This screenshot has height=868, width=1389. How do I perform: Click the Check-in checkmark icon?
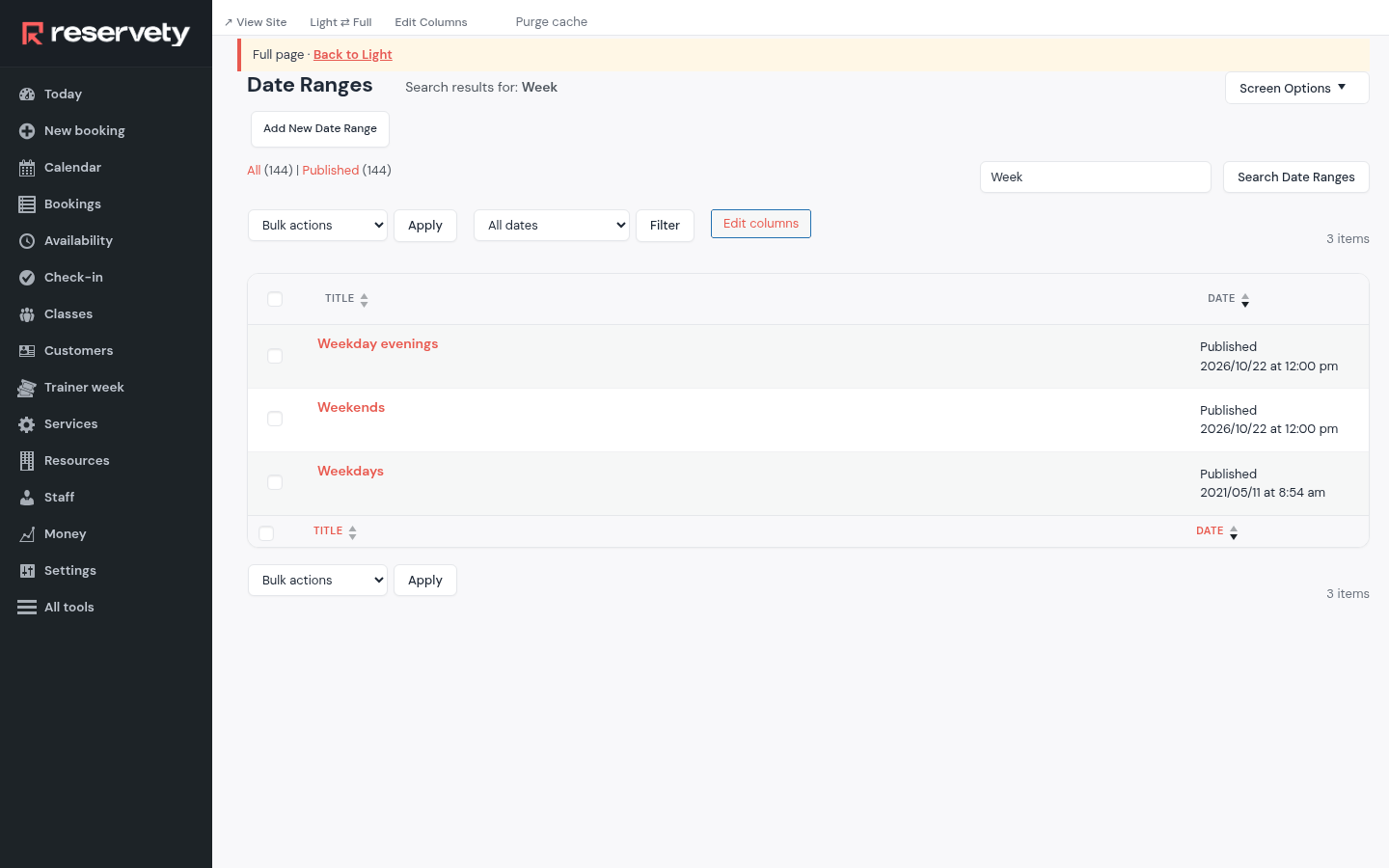(x=27, y=278)
